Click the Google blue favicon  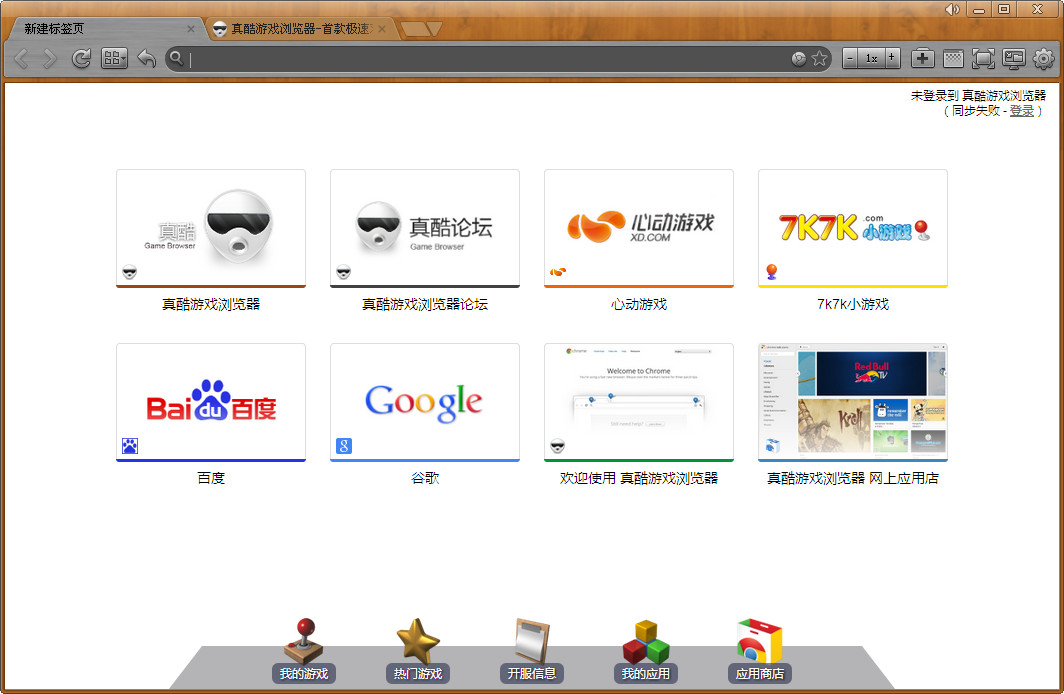(344, 446)
